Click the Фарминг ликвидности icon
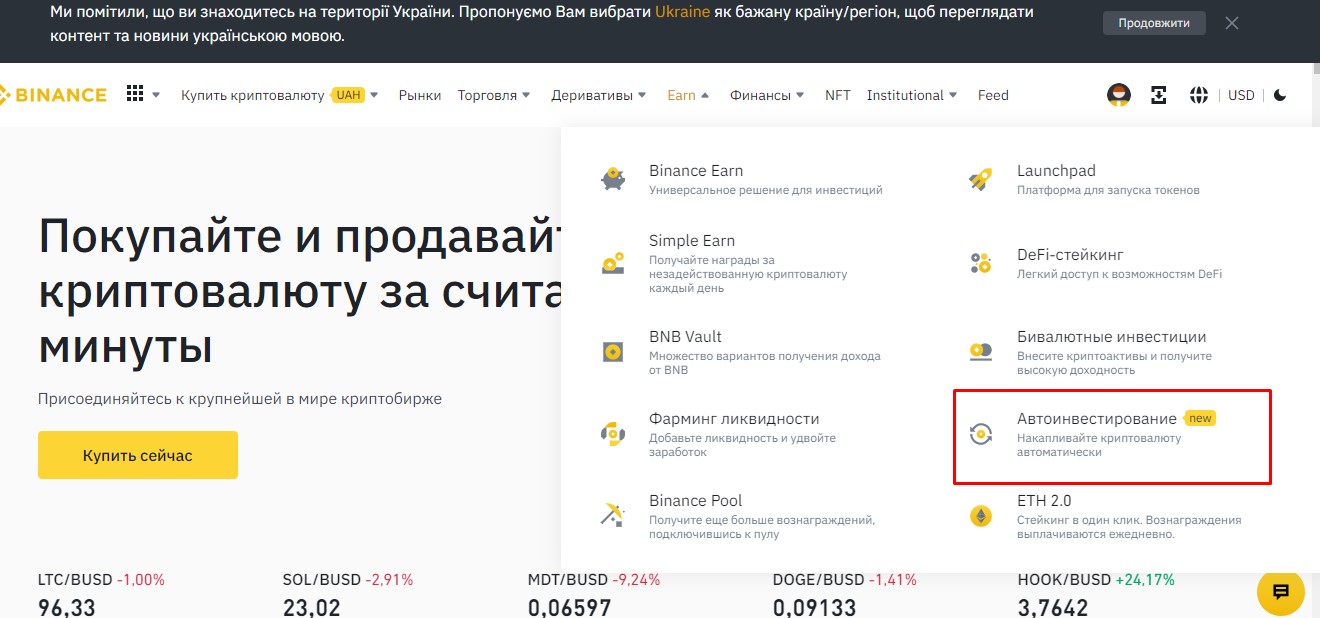1320x618 pixels. 613,434
